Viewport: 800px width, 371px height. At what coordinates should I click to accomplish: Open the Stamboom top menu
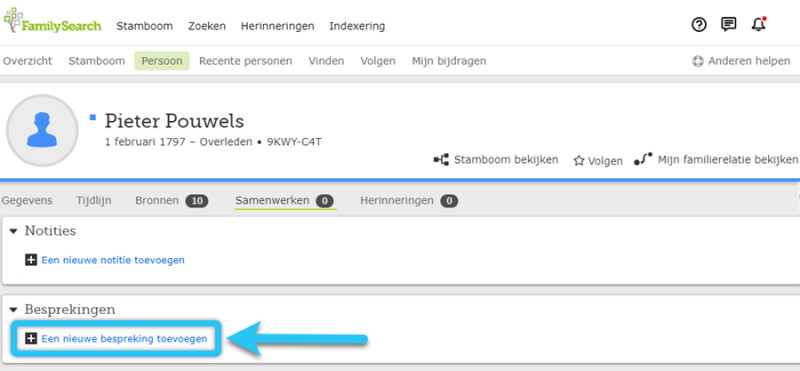pos(144,26)
